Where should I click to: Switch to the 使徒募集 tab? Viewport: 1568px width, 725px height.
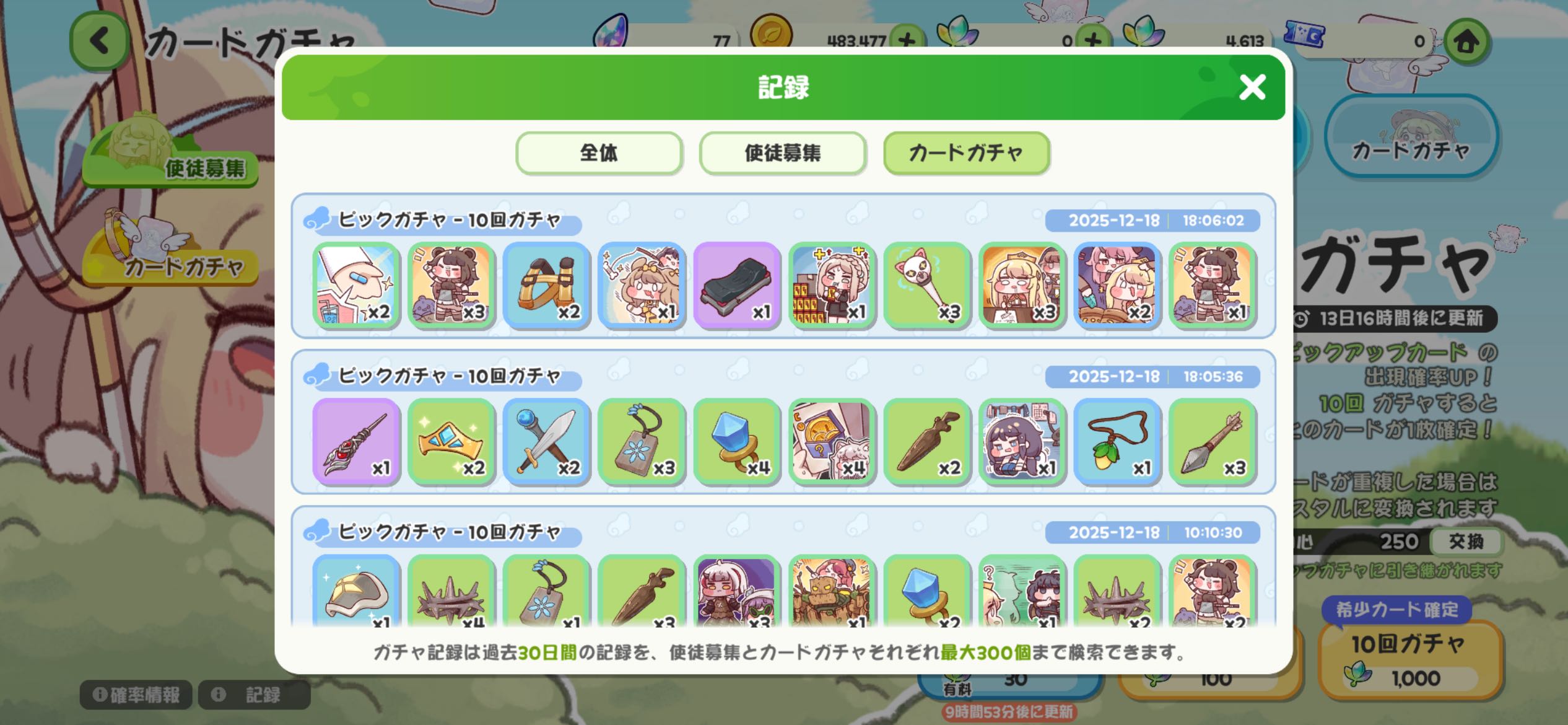782,152
